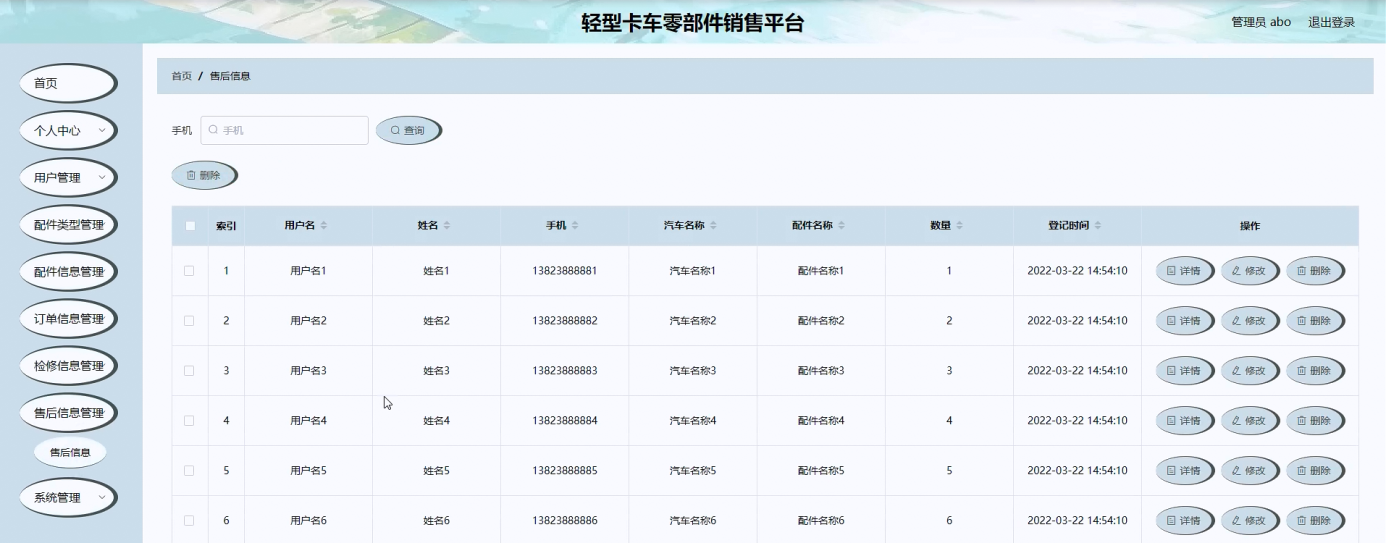Screen dimensions: 1386x543
Task: Click the batch 删除 button above the table
Action: pyautogui.click(x=204, y=176)
